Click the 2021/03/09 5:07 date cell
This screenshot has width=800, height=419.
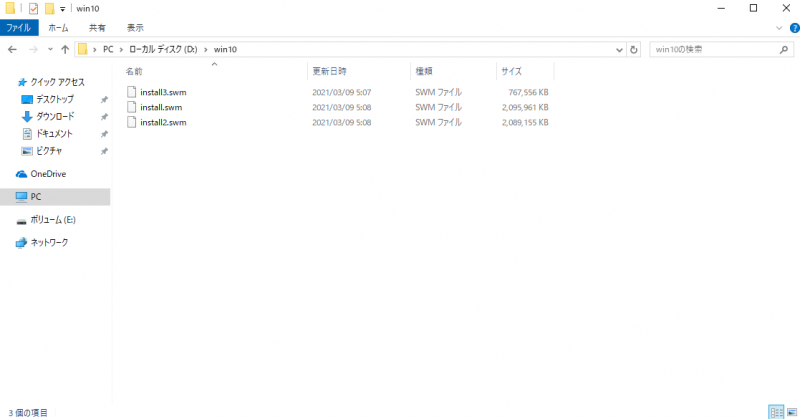point(342,92)
